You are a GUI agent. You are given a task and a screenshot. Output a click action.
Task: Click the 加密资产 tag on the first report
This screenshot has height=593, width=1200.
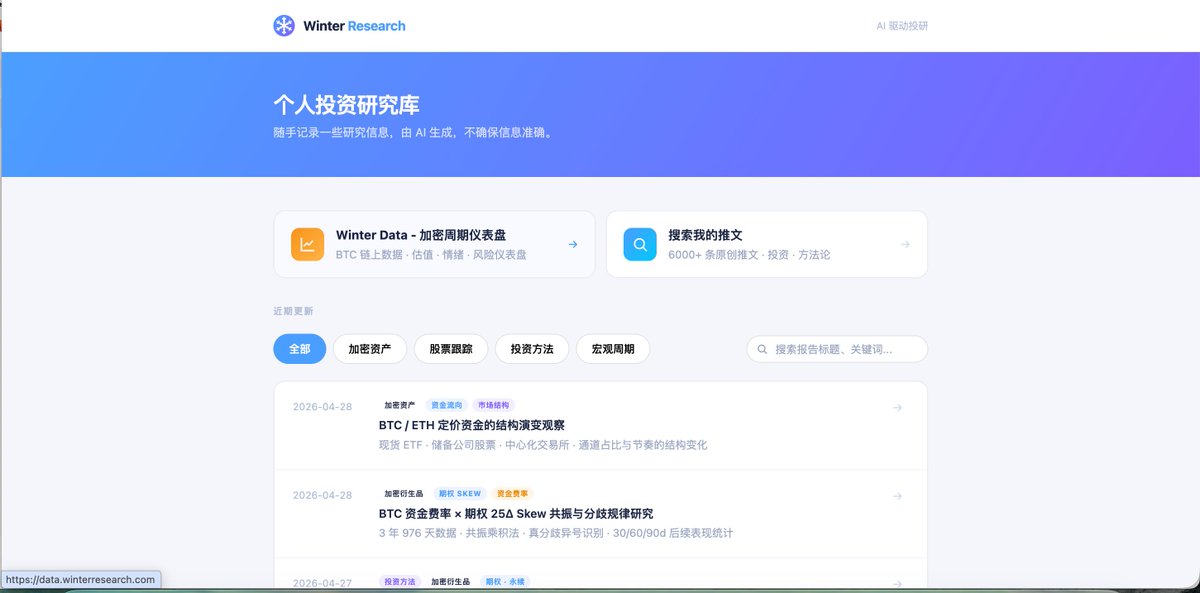click(x=400, y=406)
